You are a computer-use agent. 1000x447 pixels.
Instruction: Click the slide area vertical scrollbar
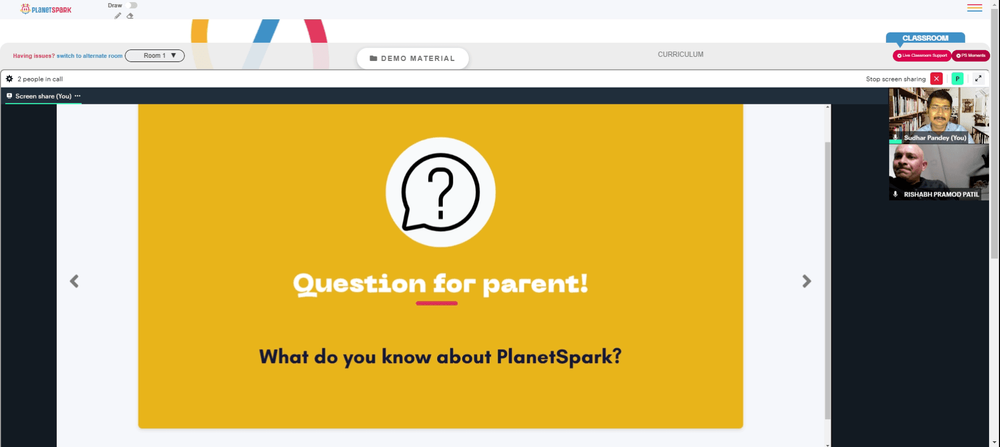tap(828, 281)
